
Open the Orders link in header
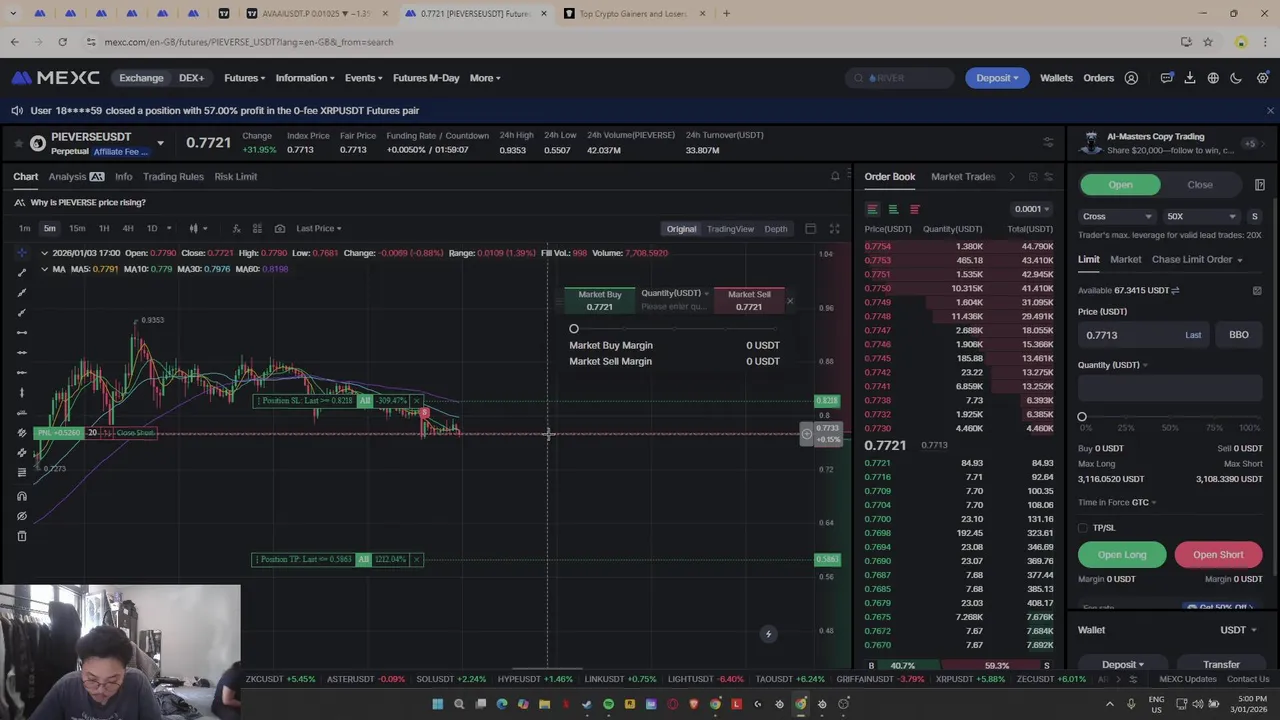pos(1098,78)
